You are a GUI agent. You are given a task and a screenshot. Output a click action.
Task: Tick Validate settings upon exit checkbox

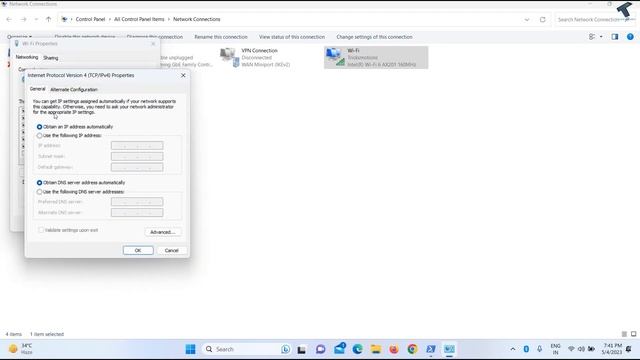coord(41,230)
